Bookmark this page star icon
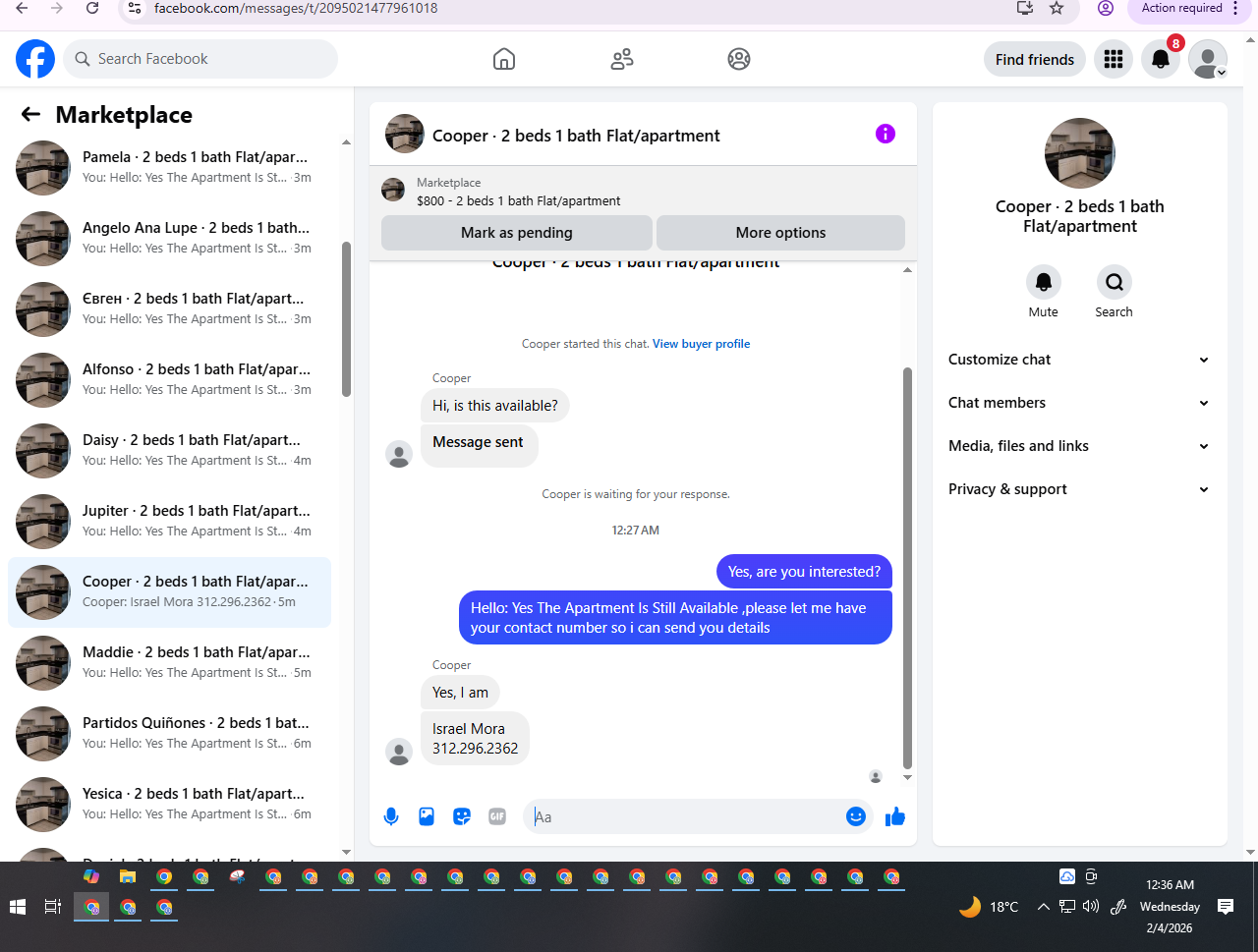This screenshot has width=1258, height=952. [x=1057, y=8]
